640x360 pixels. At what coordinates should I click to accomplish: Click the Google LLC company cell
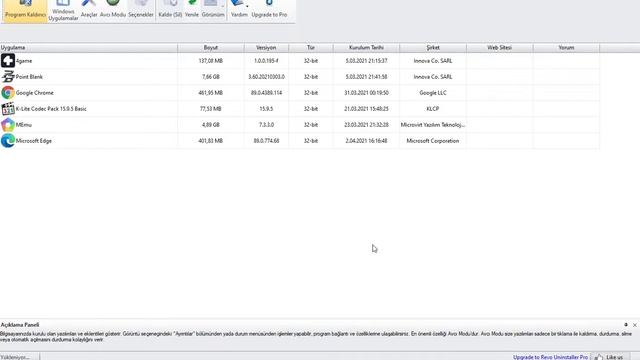point(433,93)
